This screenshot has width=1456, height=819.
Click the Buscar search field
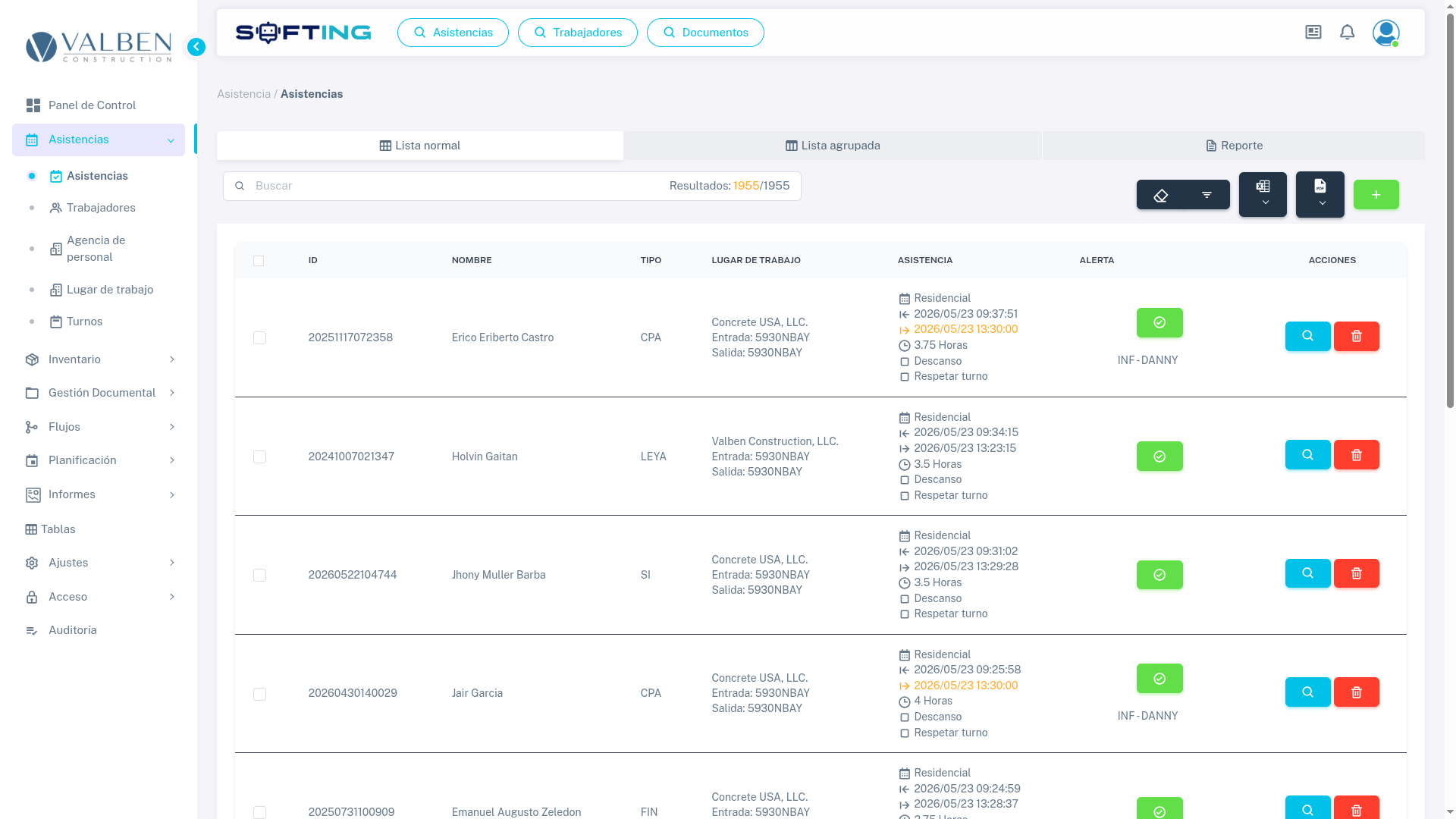tap(455, 186)
